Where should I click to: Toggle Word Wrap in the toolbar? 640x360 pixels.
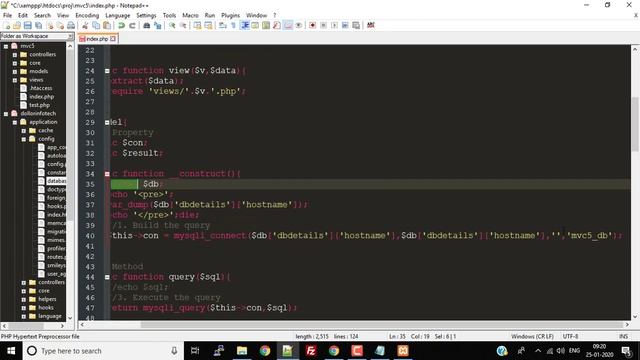222,25
